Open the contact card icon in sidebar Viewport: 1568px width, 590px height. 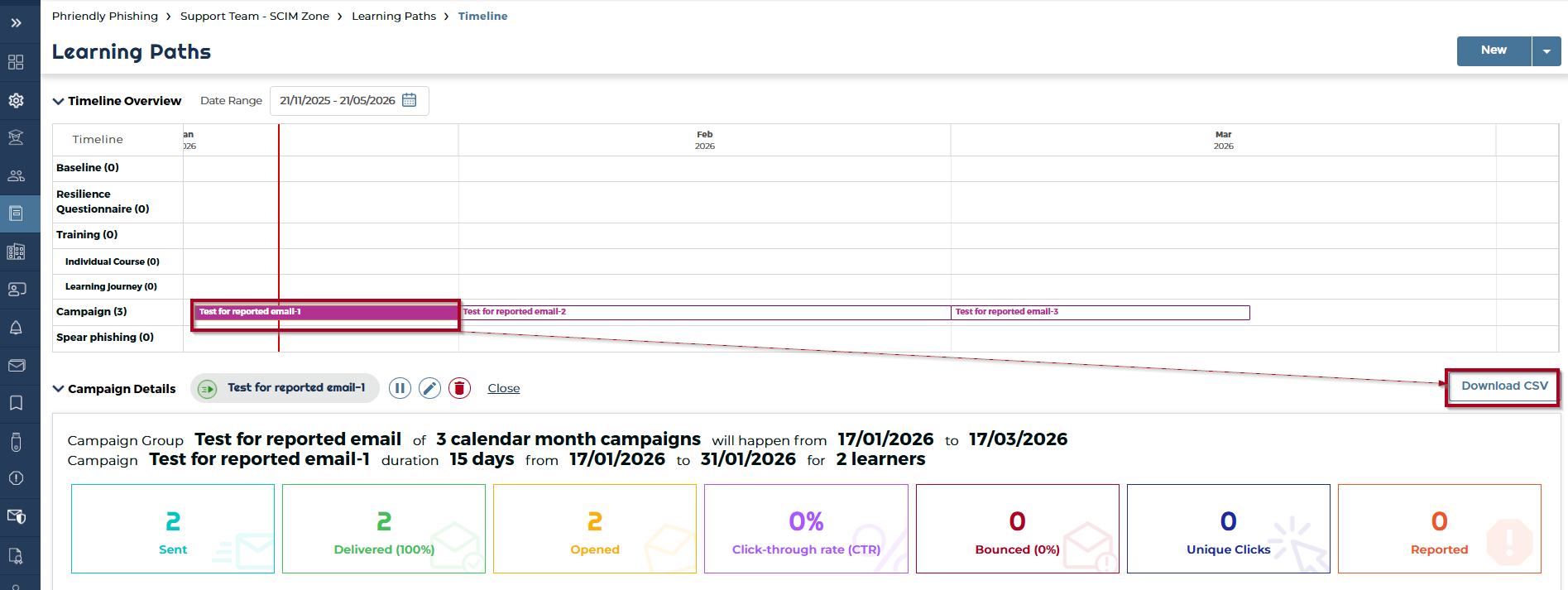click(16, 290)
